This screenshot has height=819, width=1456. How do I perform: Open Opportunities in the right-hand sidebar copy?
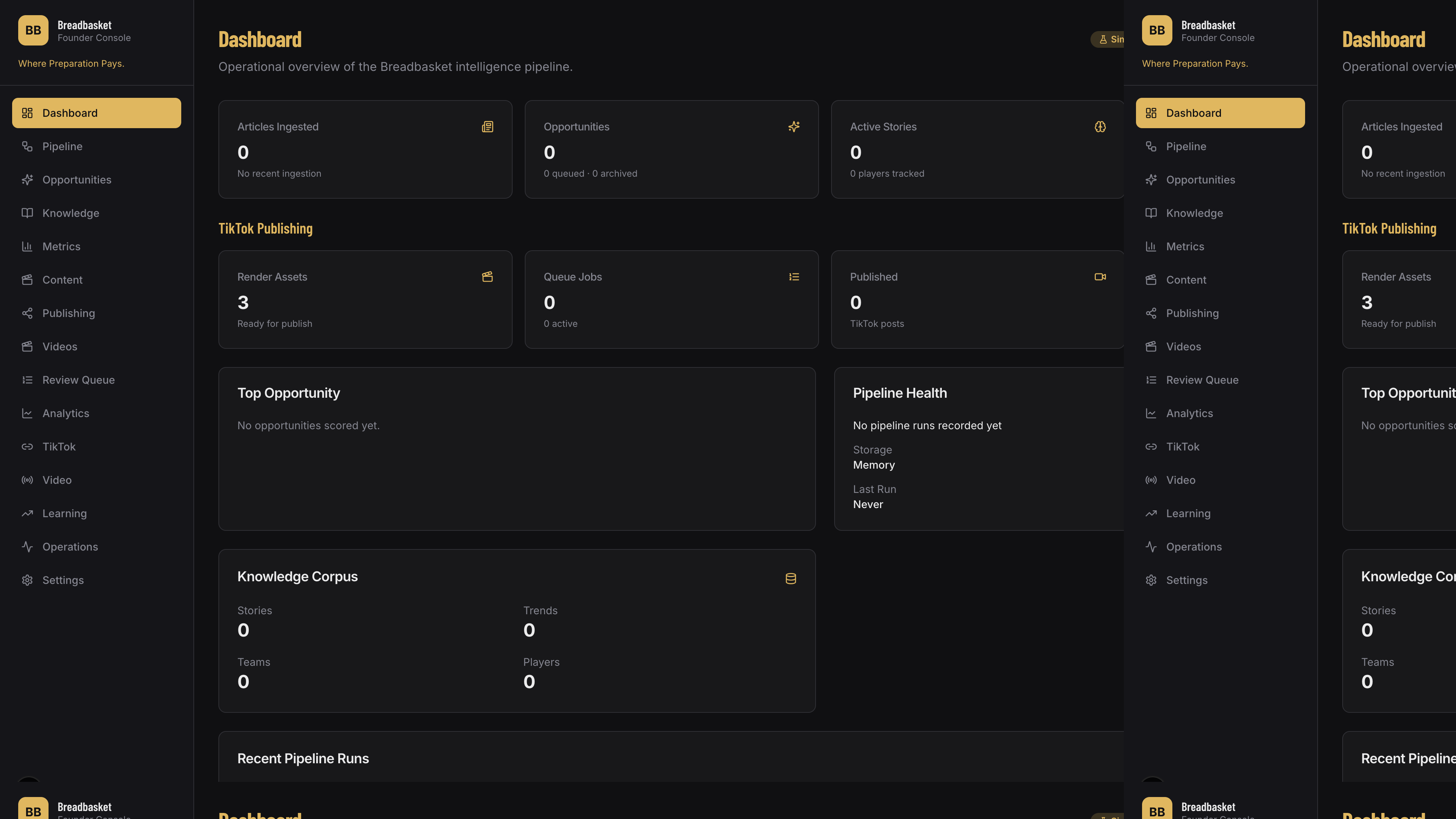(1220, 180)
